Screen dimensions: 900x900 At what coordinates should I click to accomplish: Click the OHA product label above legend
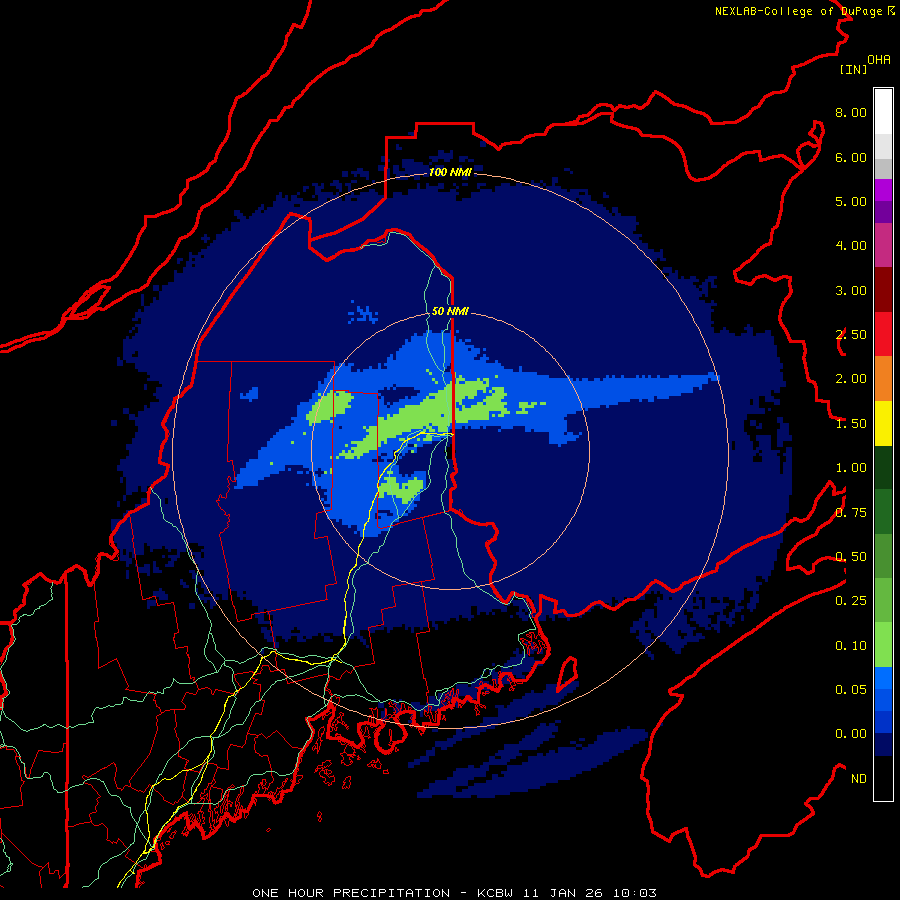point(879,59)
